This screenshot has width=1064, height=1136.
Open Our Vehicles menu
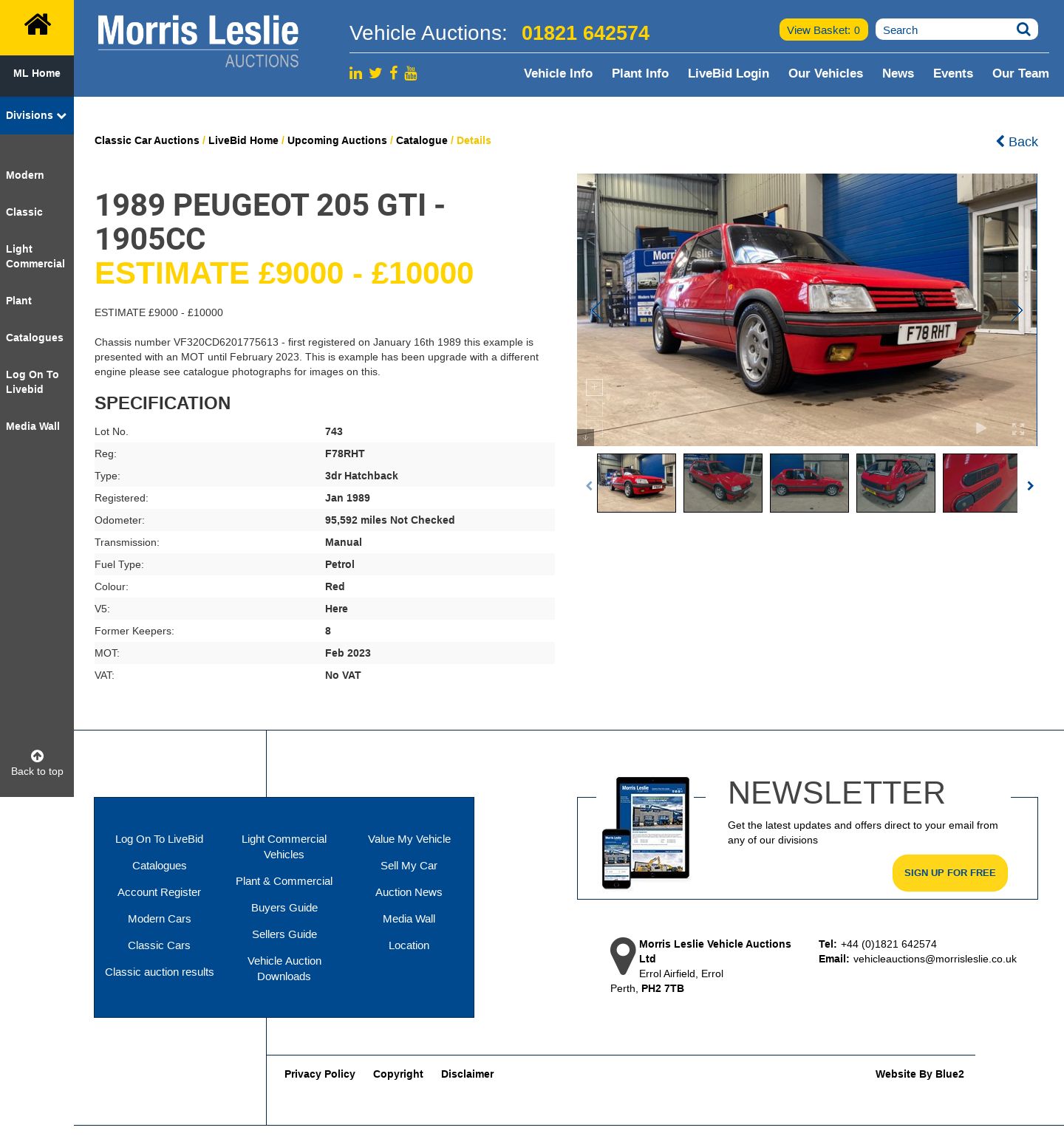[x=825, y=73]
